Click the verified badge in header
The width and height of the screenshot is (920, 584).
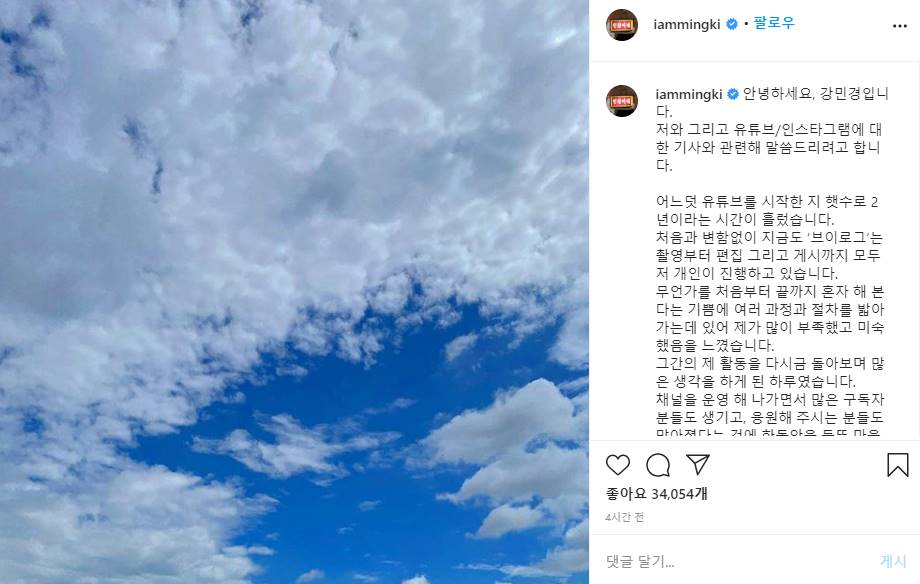point(732,24)
